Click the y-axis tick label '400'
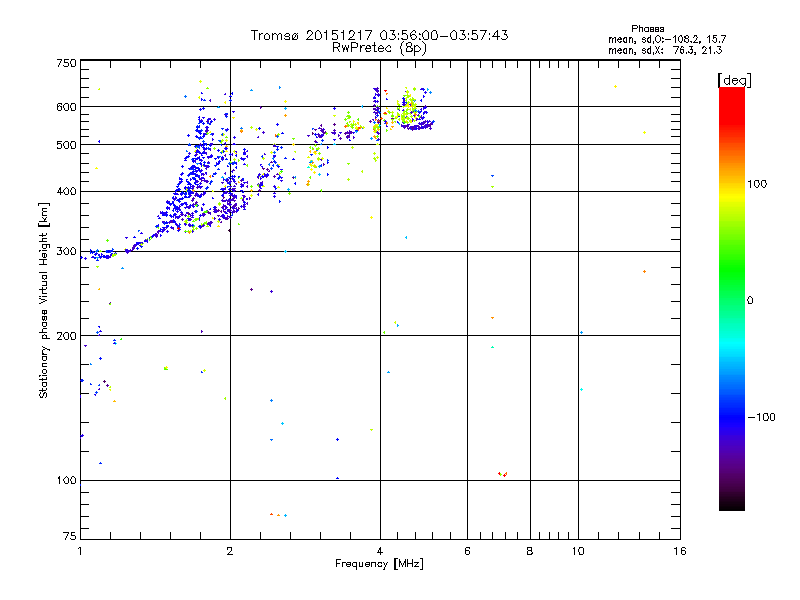The height and width of the screenshot is (600, 800). (66, 192)
